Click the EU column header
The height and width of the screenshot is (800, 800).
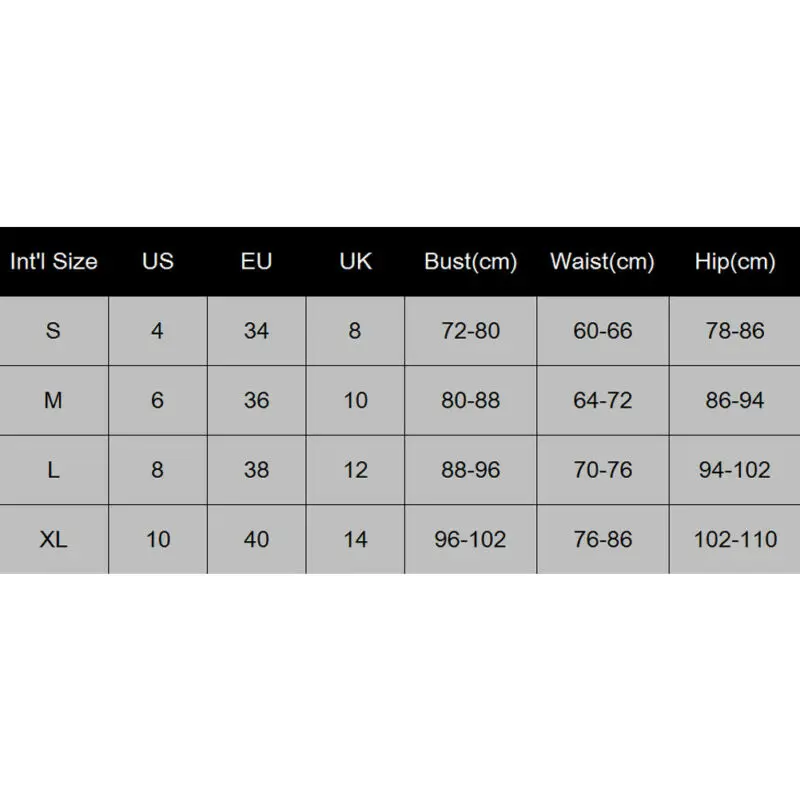point(256,262)
